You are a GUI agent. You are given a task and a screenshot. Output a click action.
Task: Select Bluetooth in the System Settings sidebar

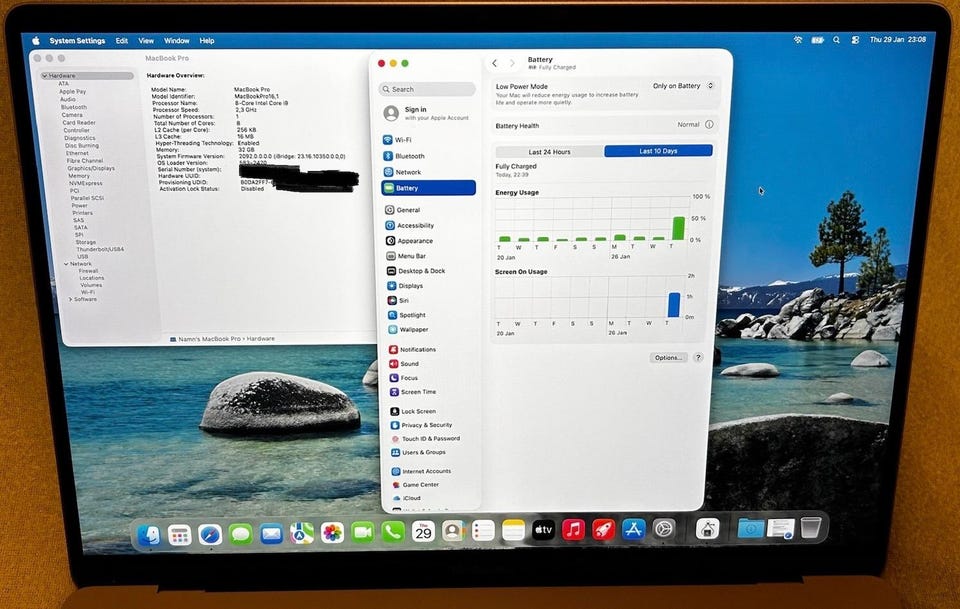pyautogui.click(x=409, y=156)
